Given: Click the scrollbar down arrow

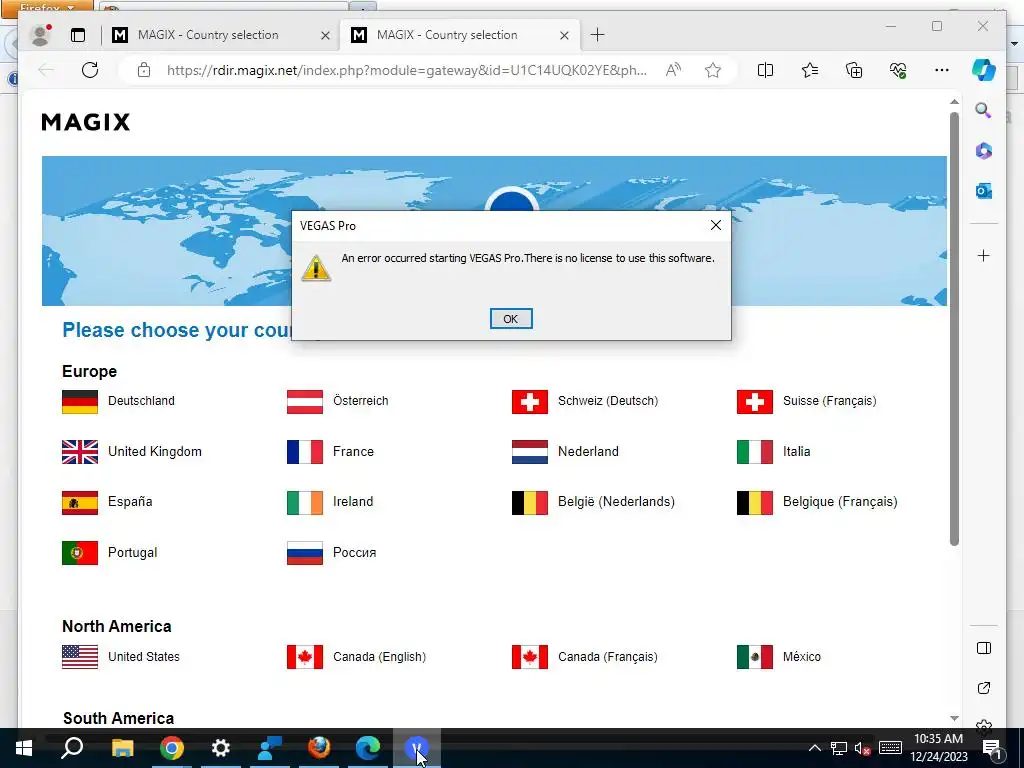Looking at the screenshot, I should (954, 718).
